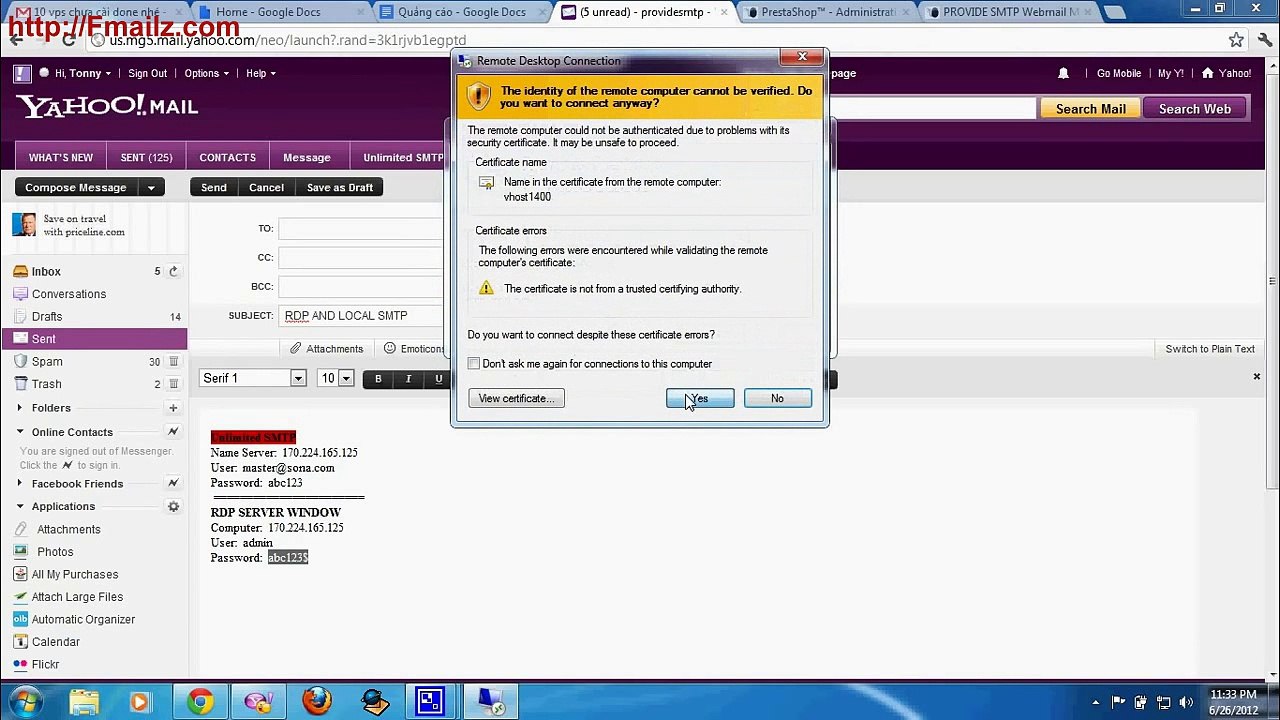Open Windows Explorer from the taskbar
This screenshot has width=1280, height=720.
(x=84, y=702)
